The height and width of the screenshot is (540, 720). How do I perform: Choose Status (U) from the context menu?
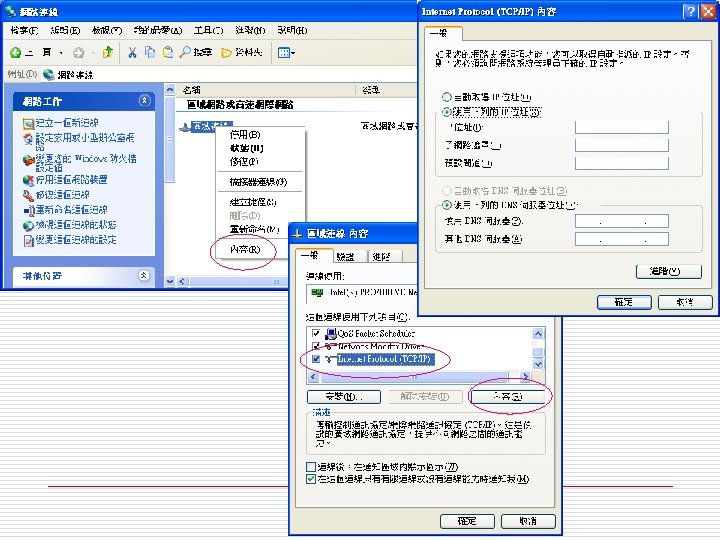[x=247, y=148]
